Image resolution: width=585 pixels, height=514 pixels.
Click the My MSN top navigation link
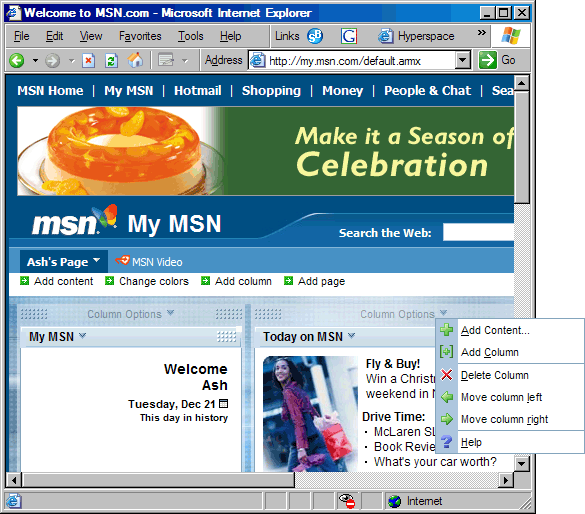pyautogui.click(x=129, y=91)
